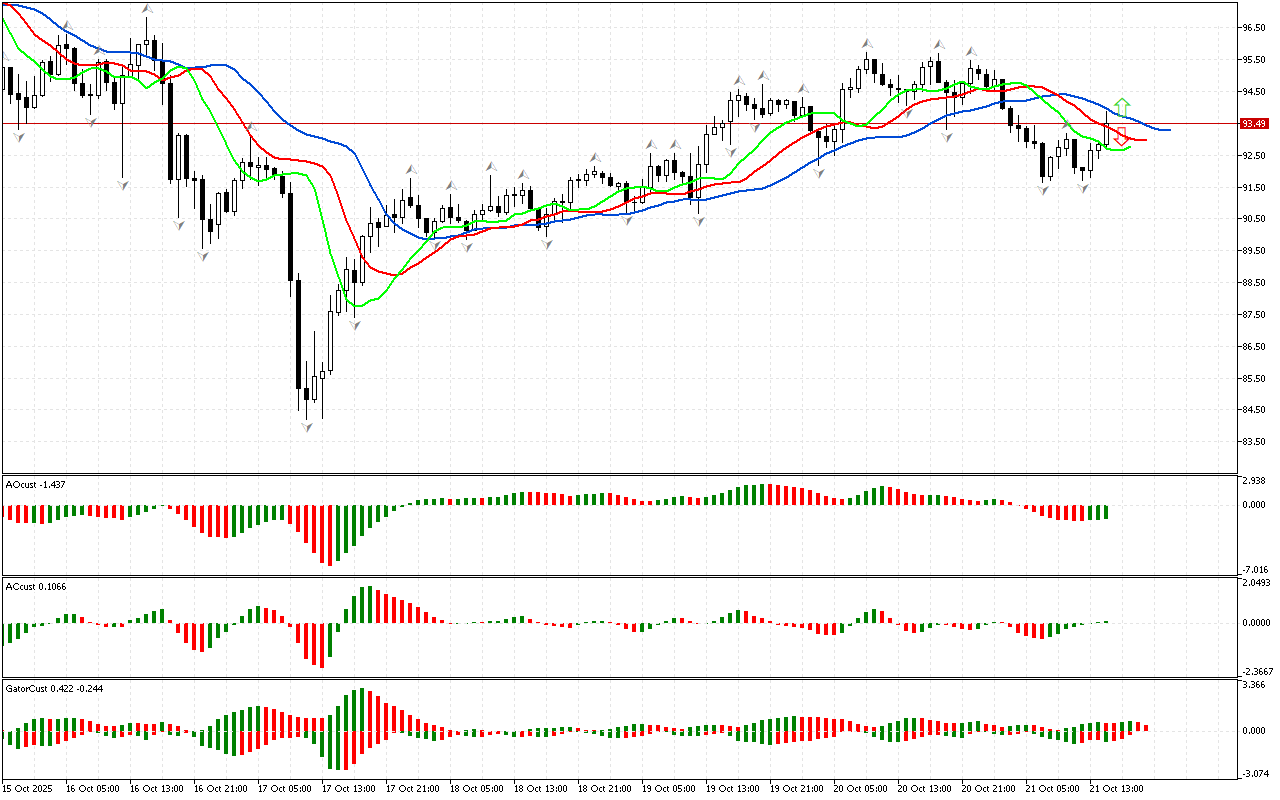Click the 21 Oct 13:00 time label
The image size is (1280, 800).
coord(1117,788)
